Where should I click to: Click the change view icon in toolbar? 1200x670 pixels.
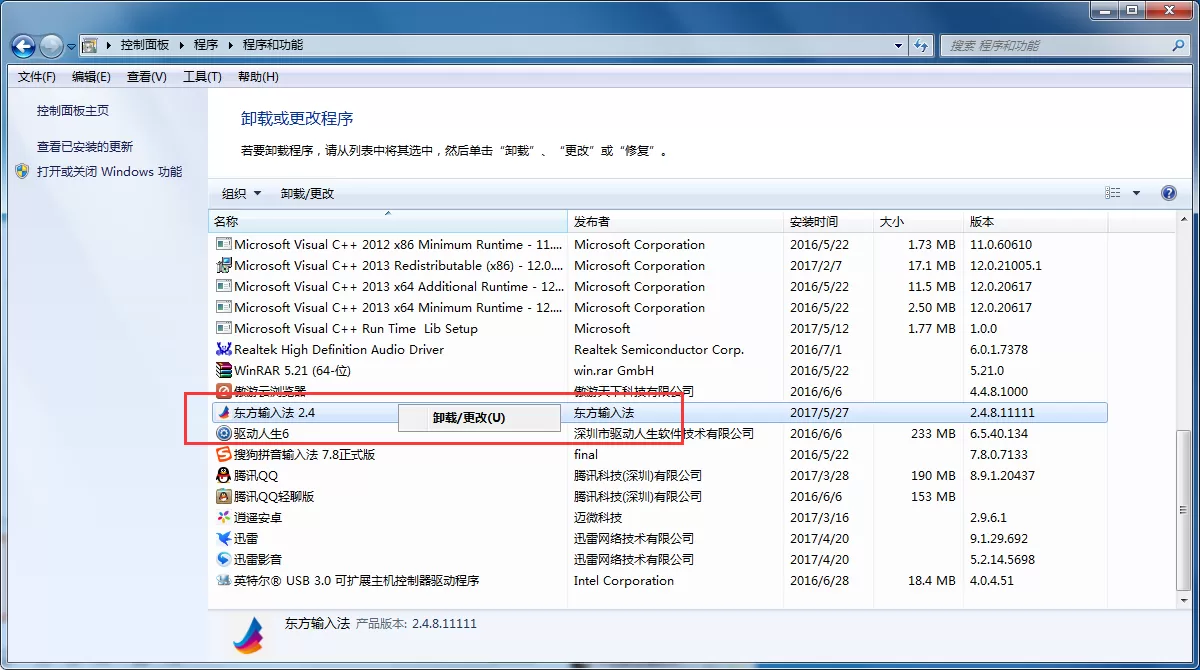tap(1113, 193)
